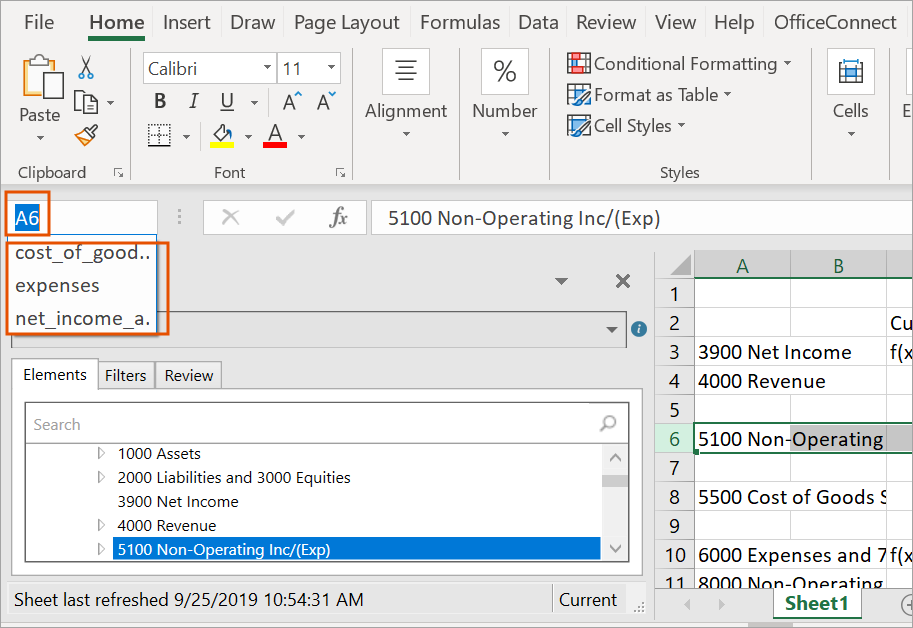Expand 2000 Liabilities and 3000 Equities
This screenshot has width=913, height=628.
(101, 477)
